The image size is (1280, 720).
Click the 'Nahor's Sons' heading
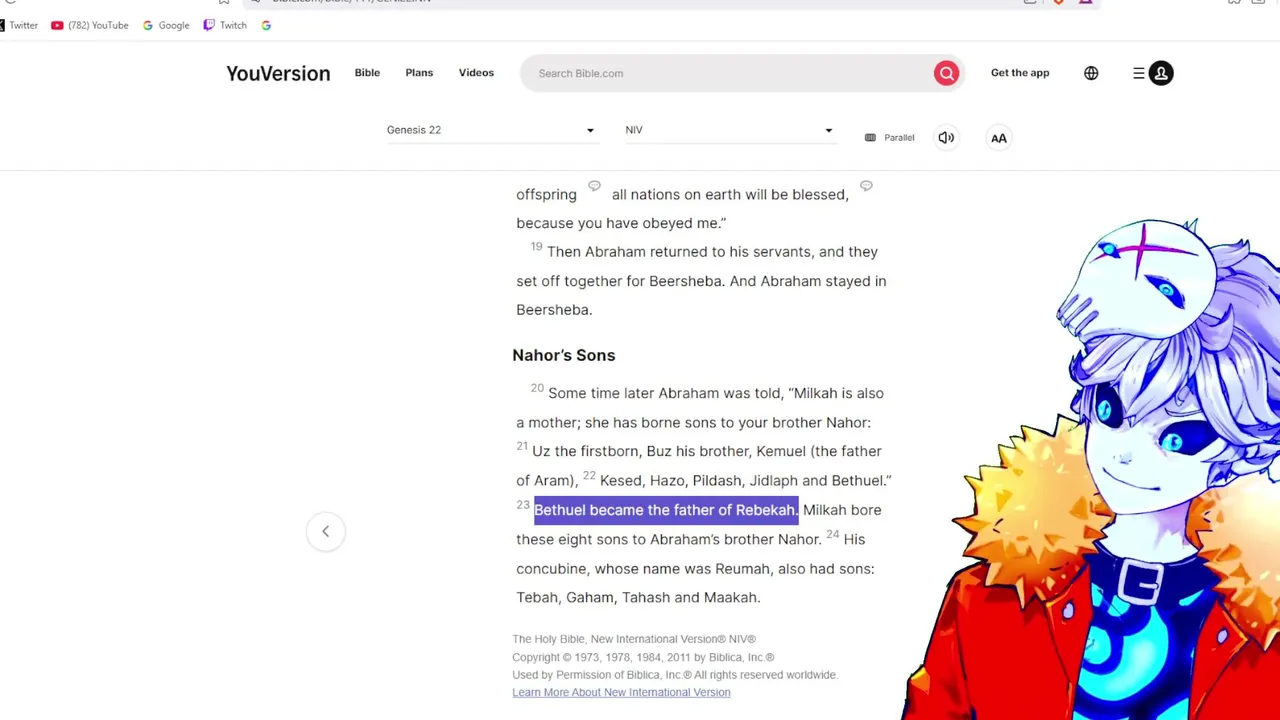[564, 355]
